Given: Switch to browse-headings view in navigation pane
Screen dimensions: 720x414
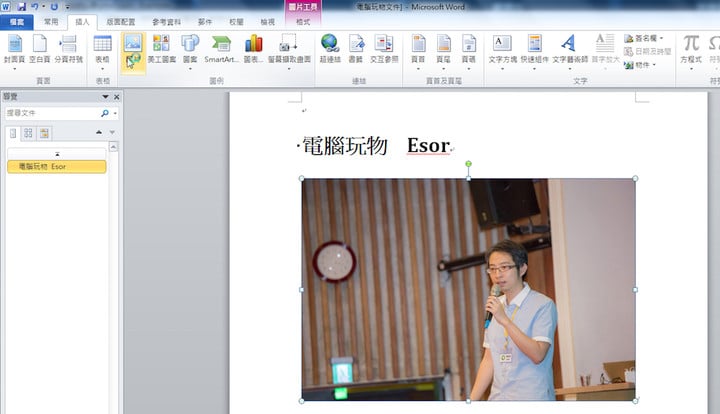Looking at the screenshot, I should point(13,133).
